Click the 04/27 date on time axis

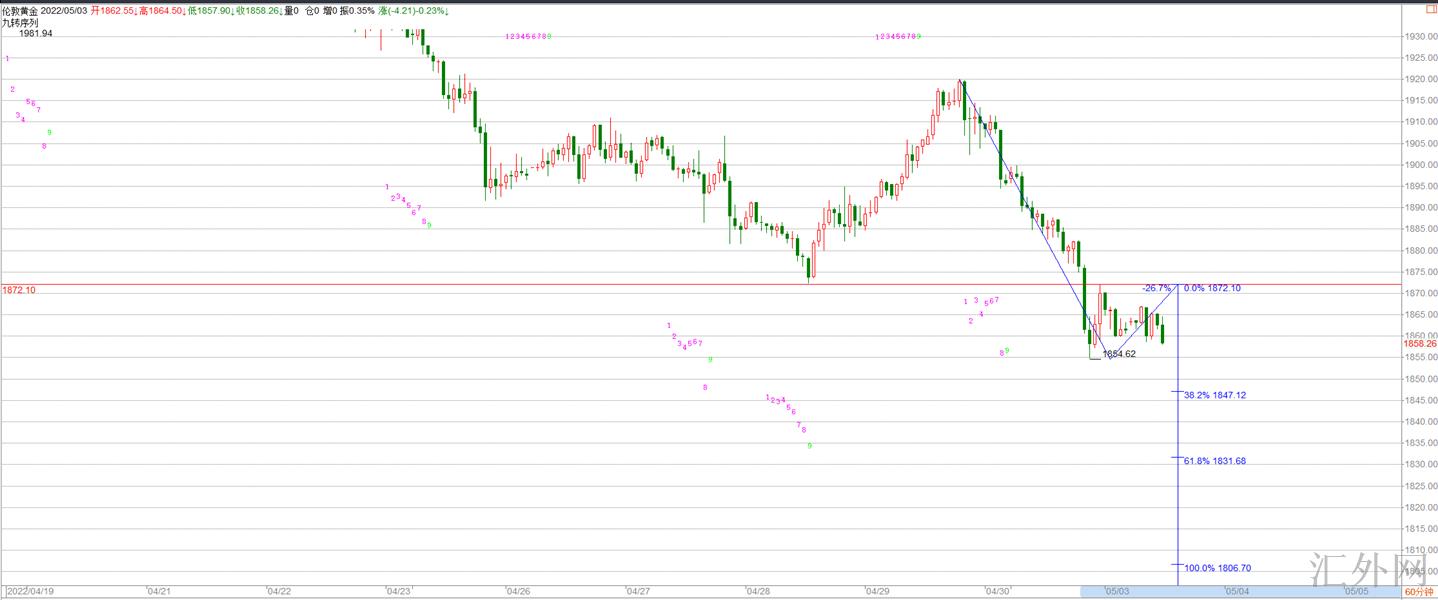[x=637, y=592]
